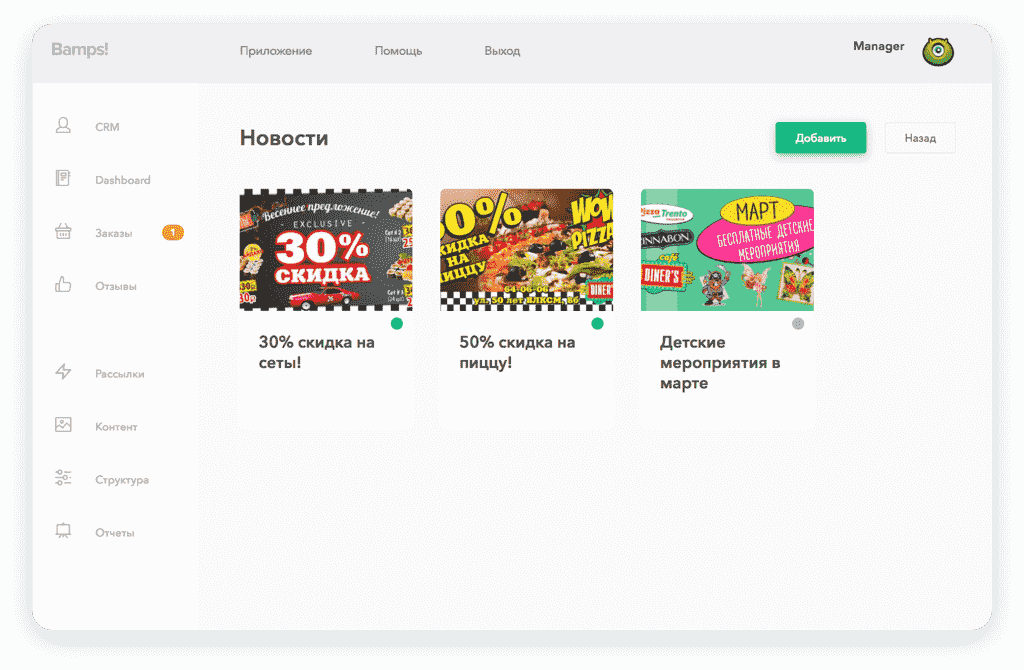Toggle green status dot on 30% скидка card
Image resolution: width=1024 pixels, height=670 pixels.
pyautogui.click(x=397, y=324)
